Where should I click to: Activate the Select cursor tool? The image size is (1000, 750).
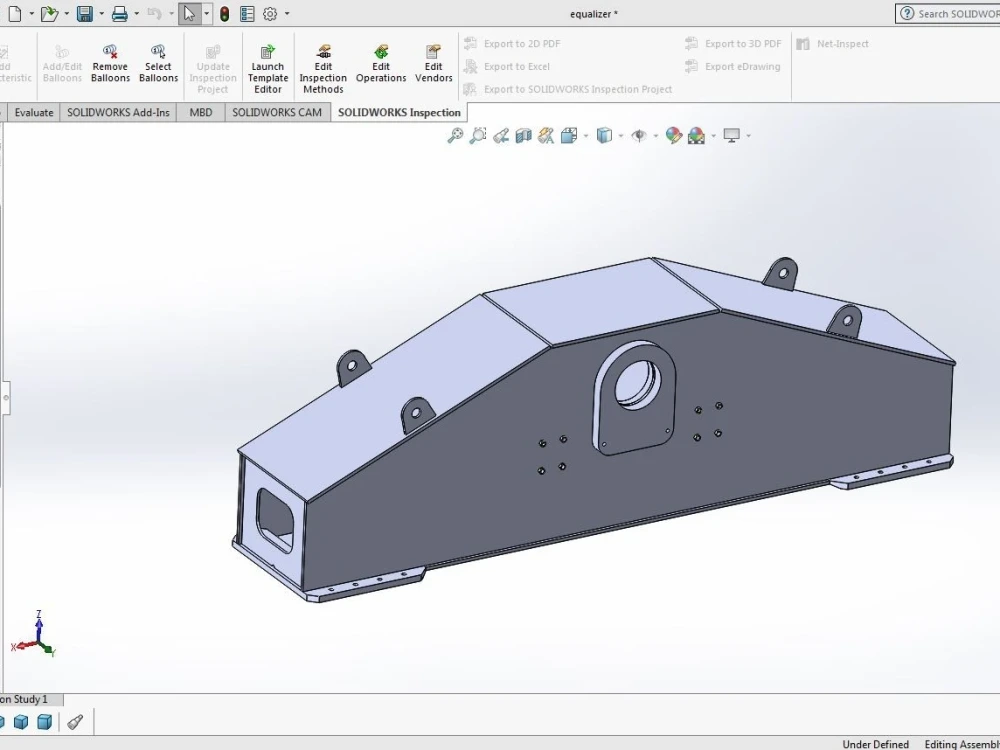point(189,13)
